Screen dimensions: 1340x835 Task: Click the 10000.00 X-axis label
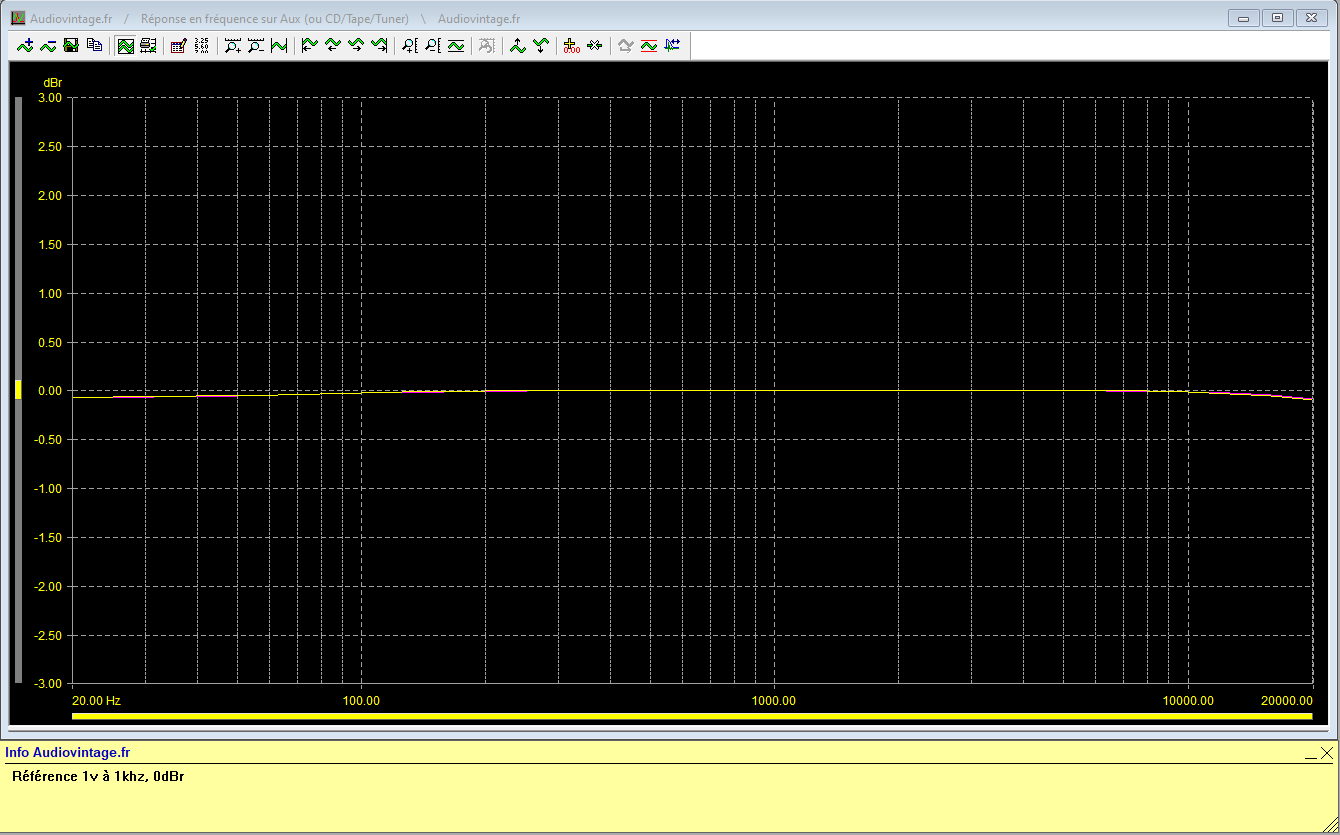point(1188,701)
